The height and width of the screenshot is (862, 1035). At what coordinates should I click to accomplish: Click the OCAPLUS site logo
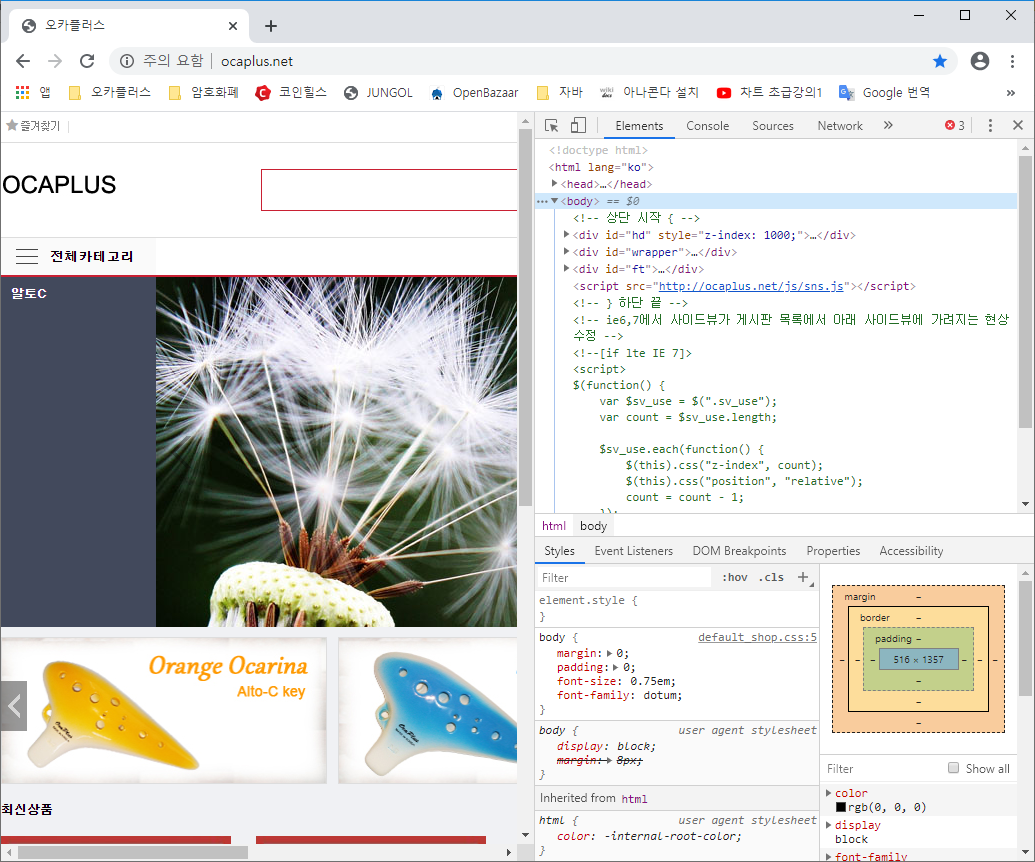59,185
